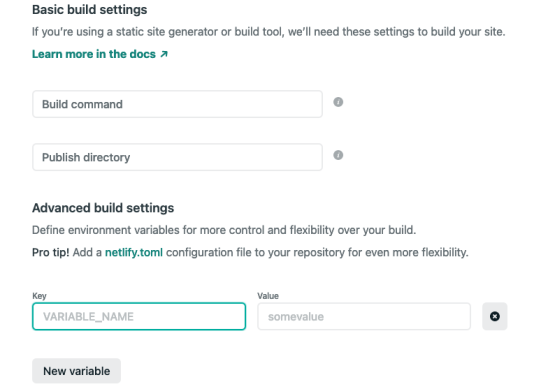The image size is (555, 389).
Task: Click the info icon beside Build command
Action: 338,102
